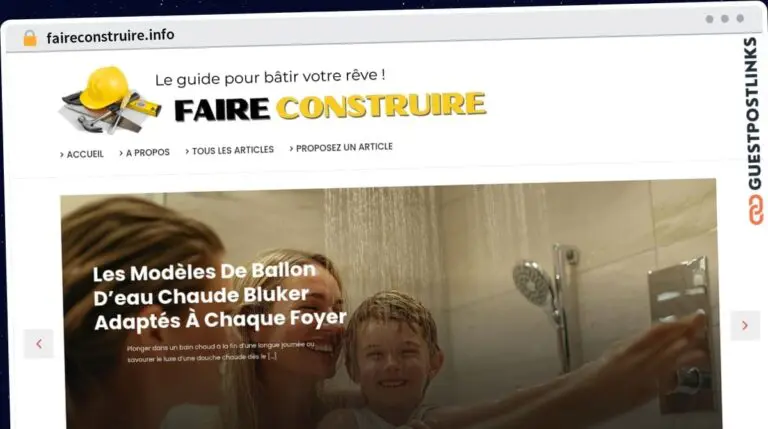Open the hard hat and tools logo
Screen dimensions: 768x429
(x=110, y=100)
